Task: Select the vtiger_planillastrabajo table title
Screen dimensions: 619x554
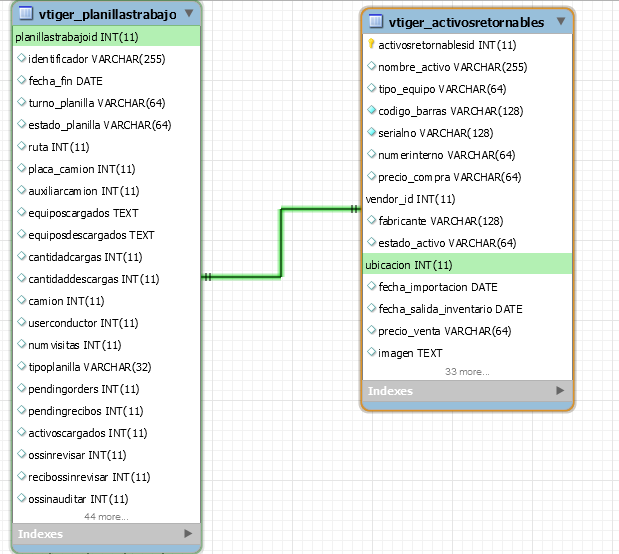Action: point(108,14)
